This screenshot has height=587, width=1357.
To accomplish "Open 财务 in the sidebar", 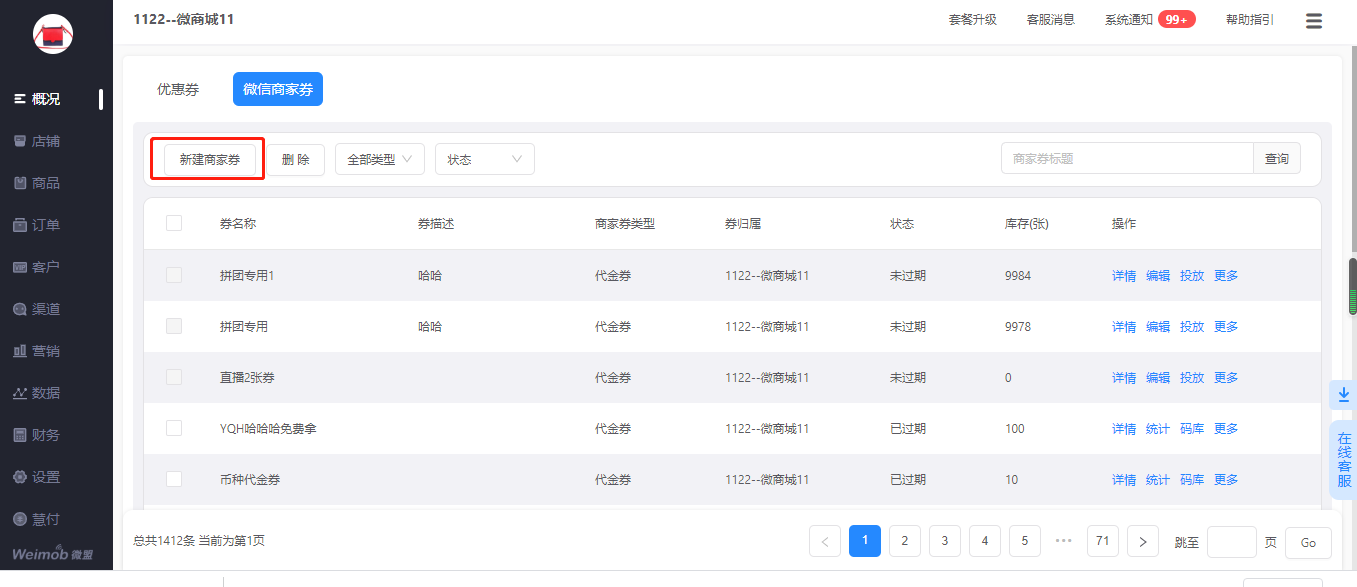I will click(x=46, y=435).
